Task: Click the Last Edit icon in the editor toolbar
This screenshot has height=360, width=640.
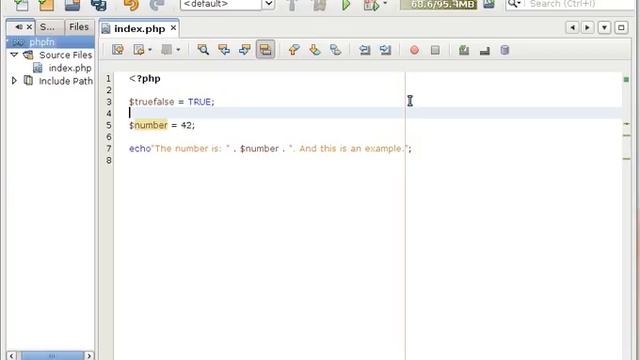Action: coord(118,50)
